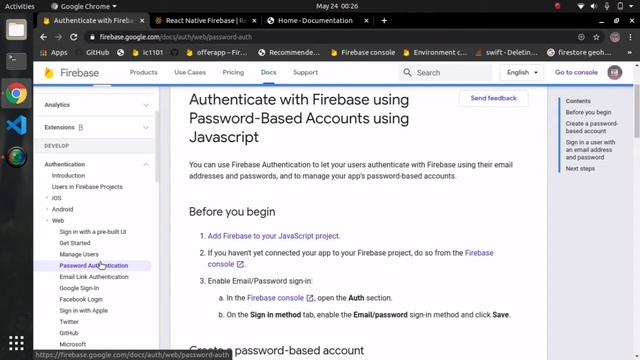Open Activities overview
The width and height of the screenshot is (640, 360).
coord(20,6)
